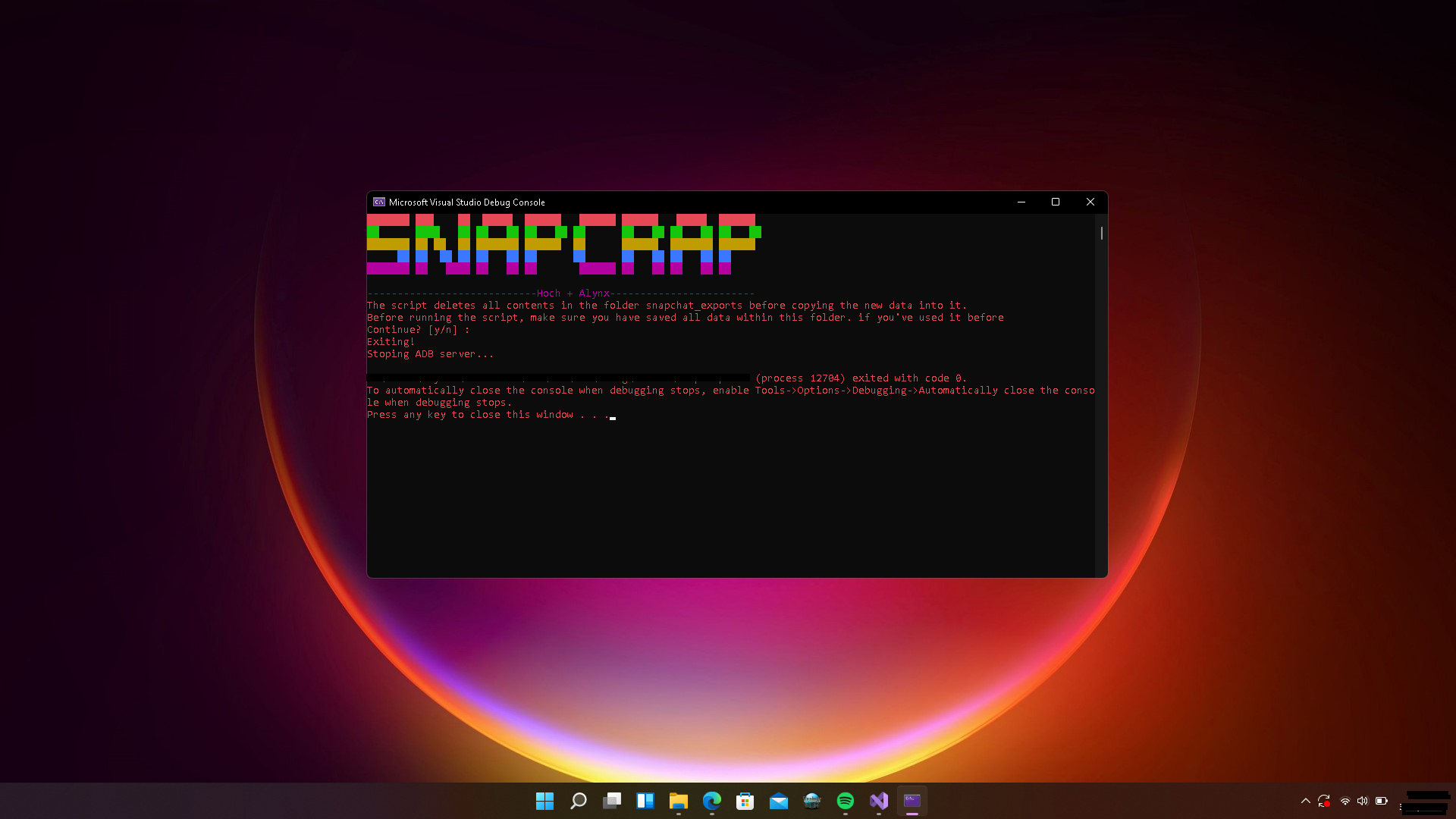
Task: Switch to Spotify from taskbar
Action: [846, 801]
